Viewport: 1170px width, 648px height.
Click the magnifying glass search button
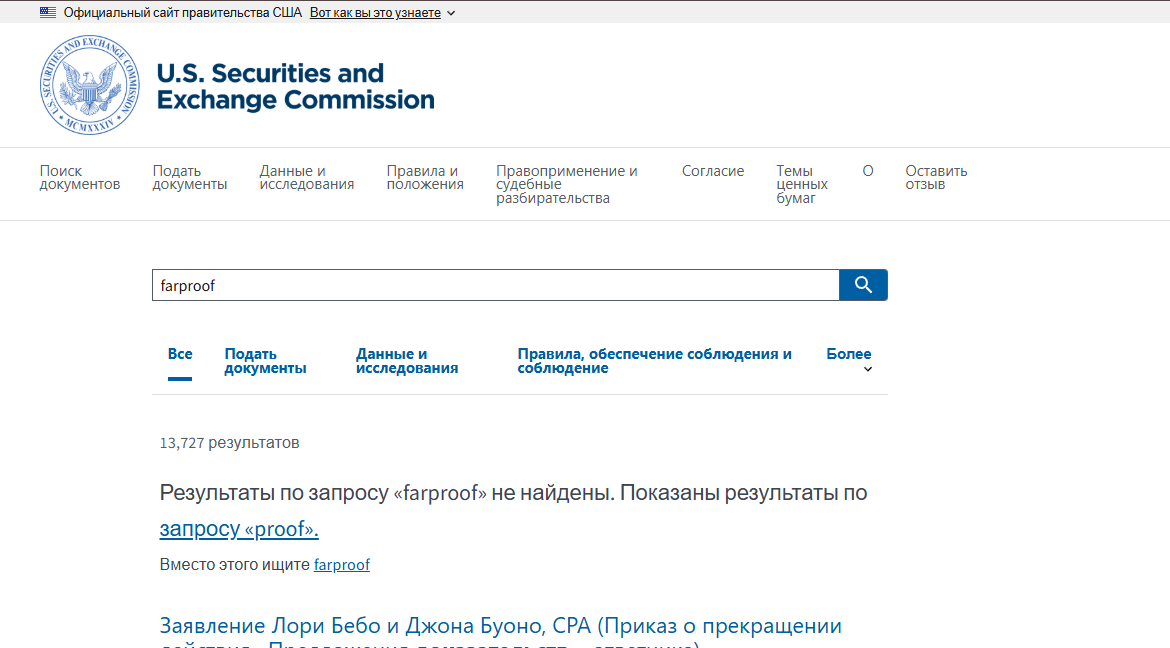(863, 285)
